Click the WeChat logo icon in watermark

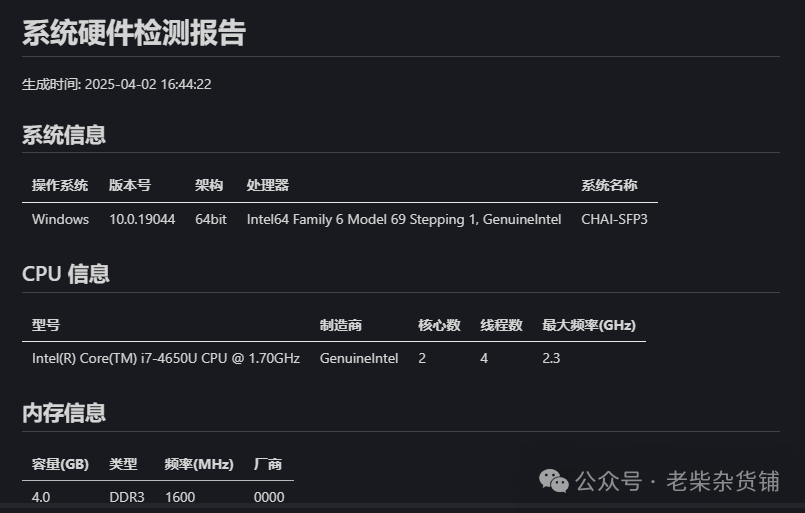tap(553, 481)
